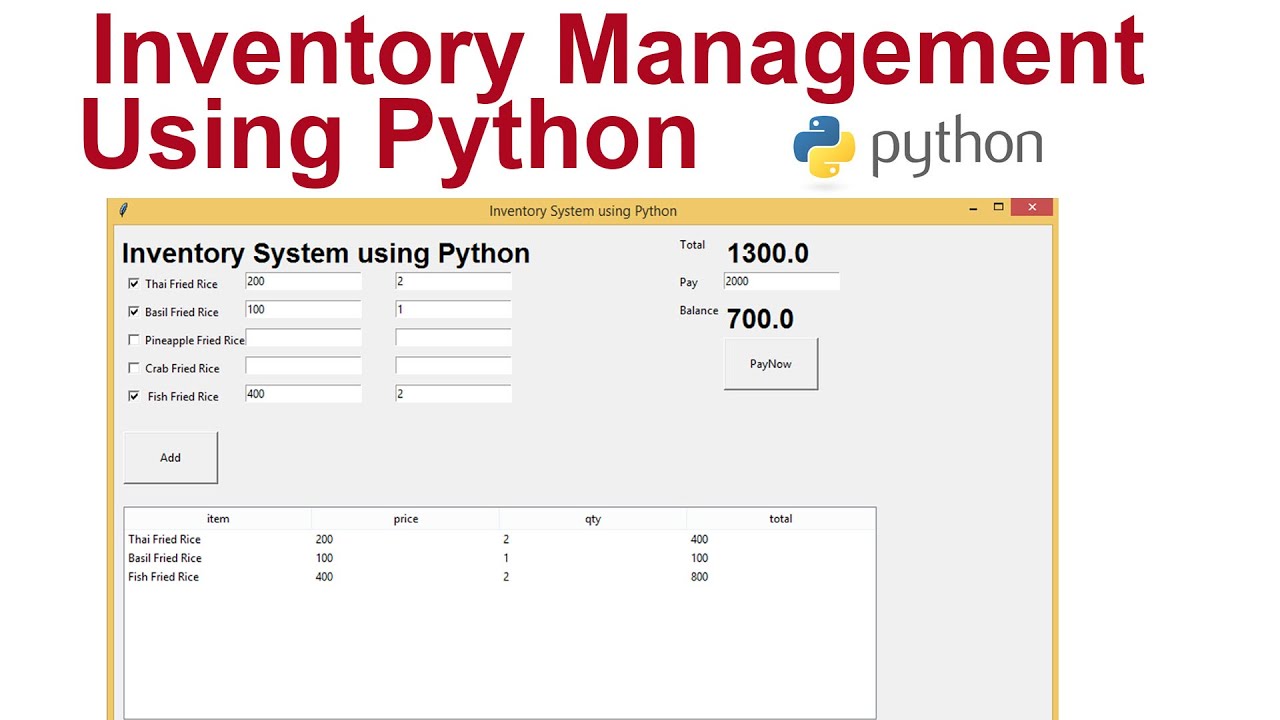The image size is (1280, 720).
Task: Click the empty Pineapple Fried Rice quantity field
Action: tap(453, 338)
